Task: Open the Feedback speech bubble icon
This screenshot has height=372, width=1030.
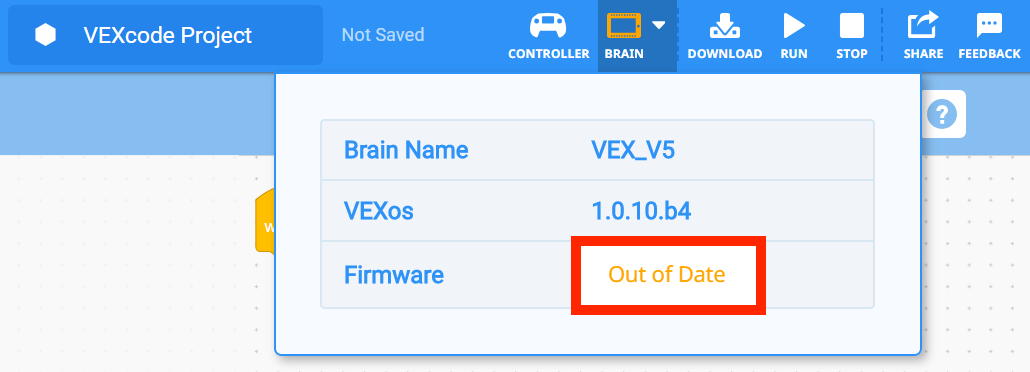Action: [x=989, y=26]
